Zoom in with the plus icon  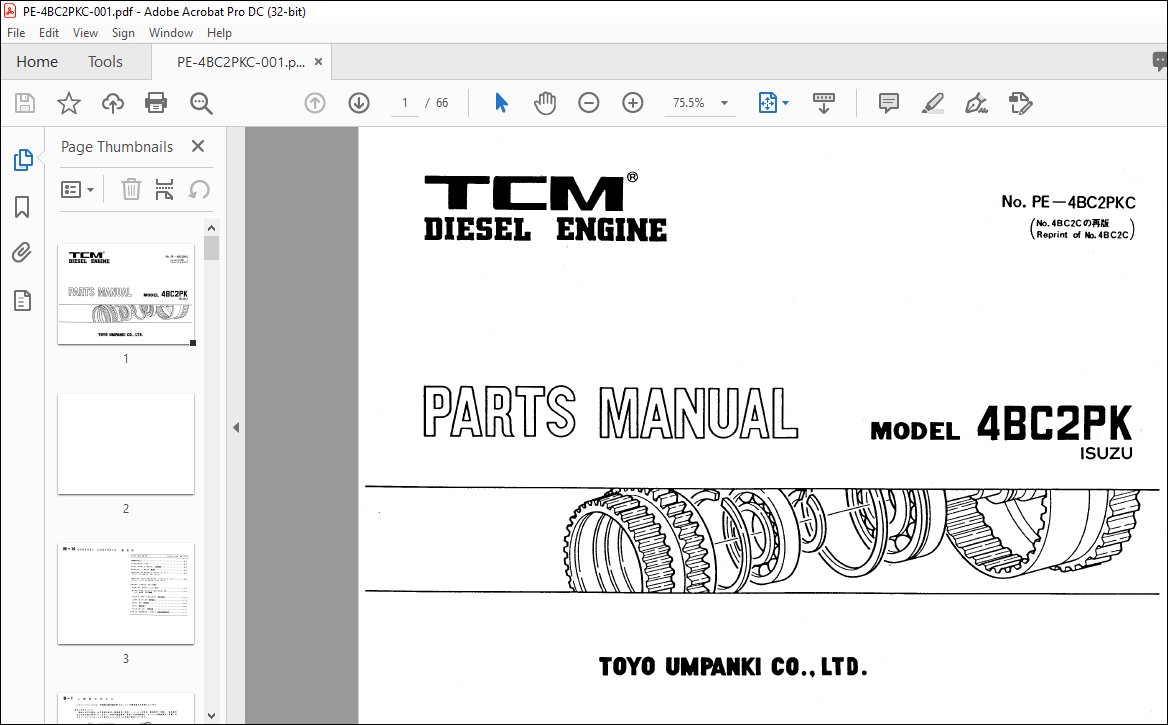(632, 103)
